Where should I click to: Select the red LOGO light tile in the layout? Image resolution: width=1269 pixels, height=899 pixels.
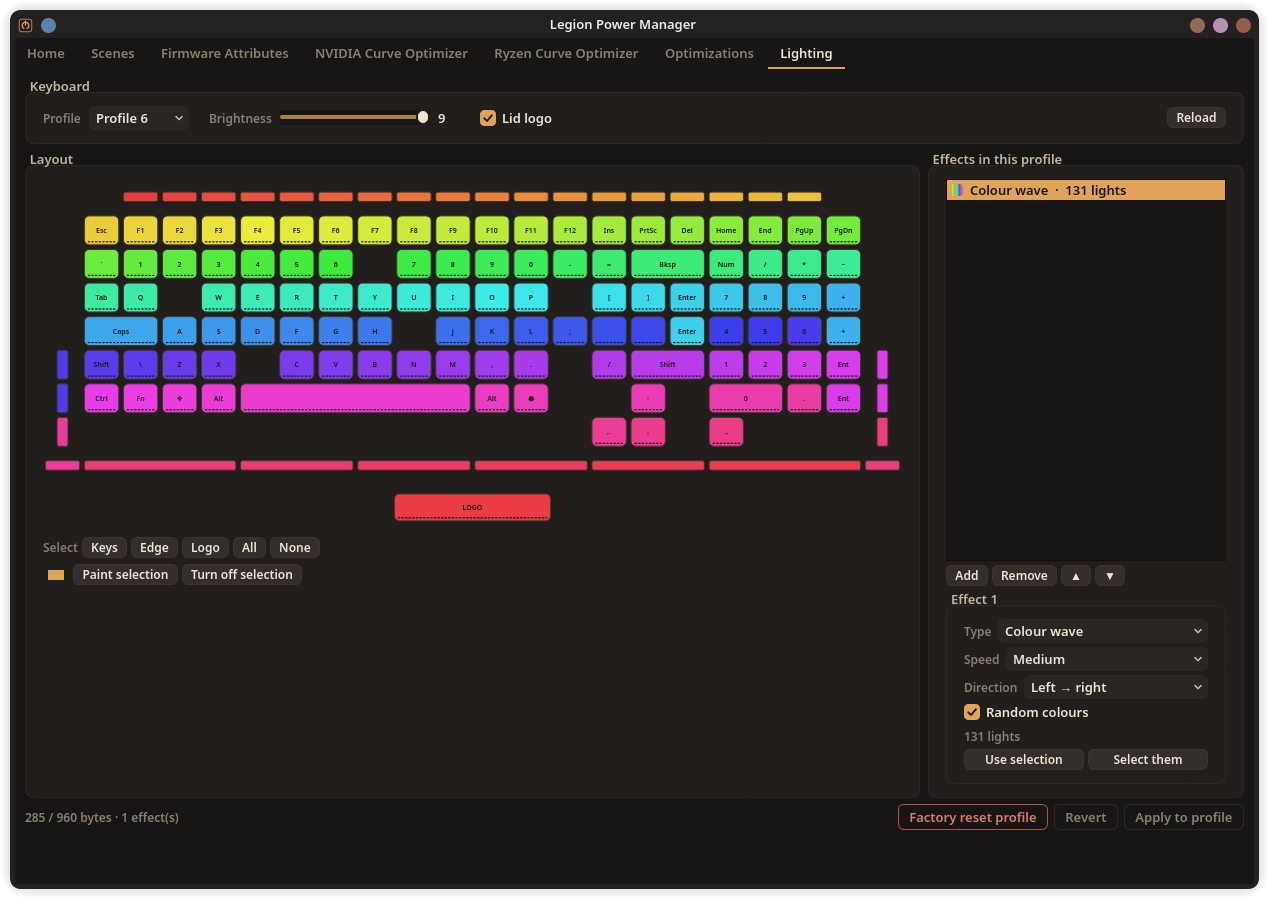[472, 507]
